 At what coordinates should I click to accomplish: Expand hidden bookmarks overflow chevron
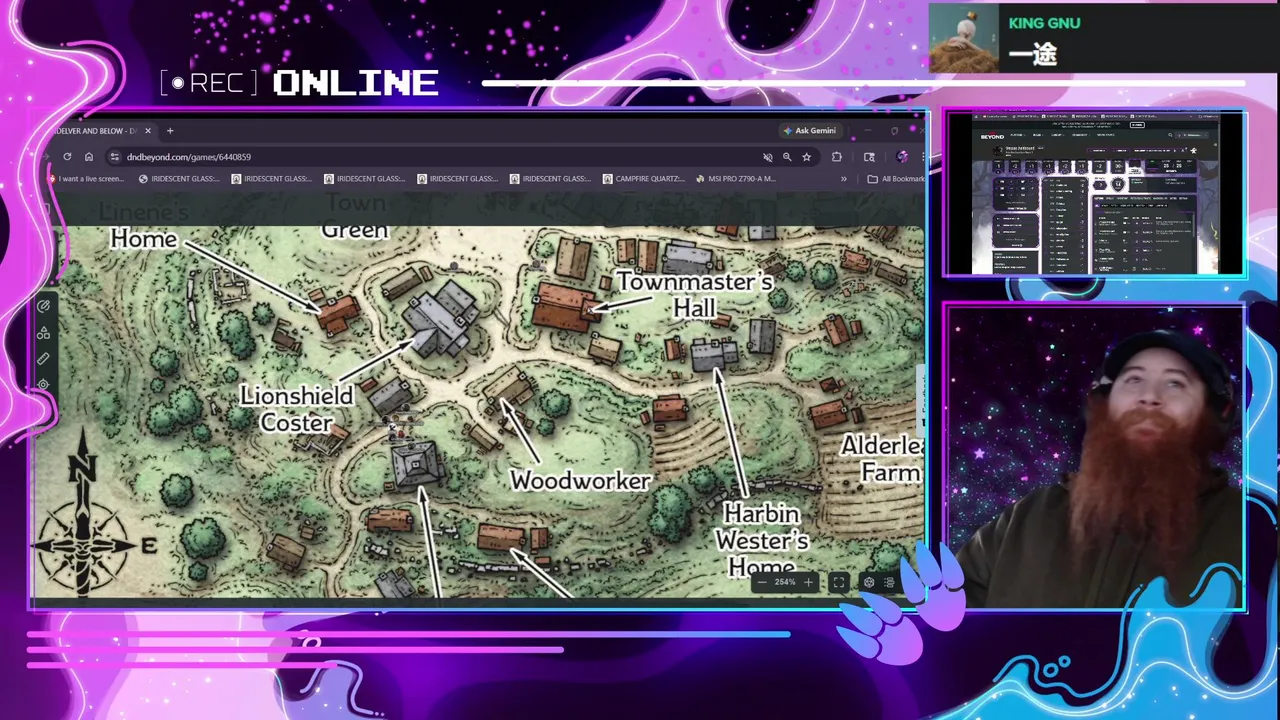(843, 179)
